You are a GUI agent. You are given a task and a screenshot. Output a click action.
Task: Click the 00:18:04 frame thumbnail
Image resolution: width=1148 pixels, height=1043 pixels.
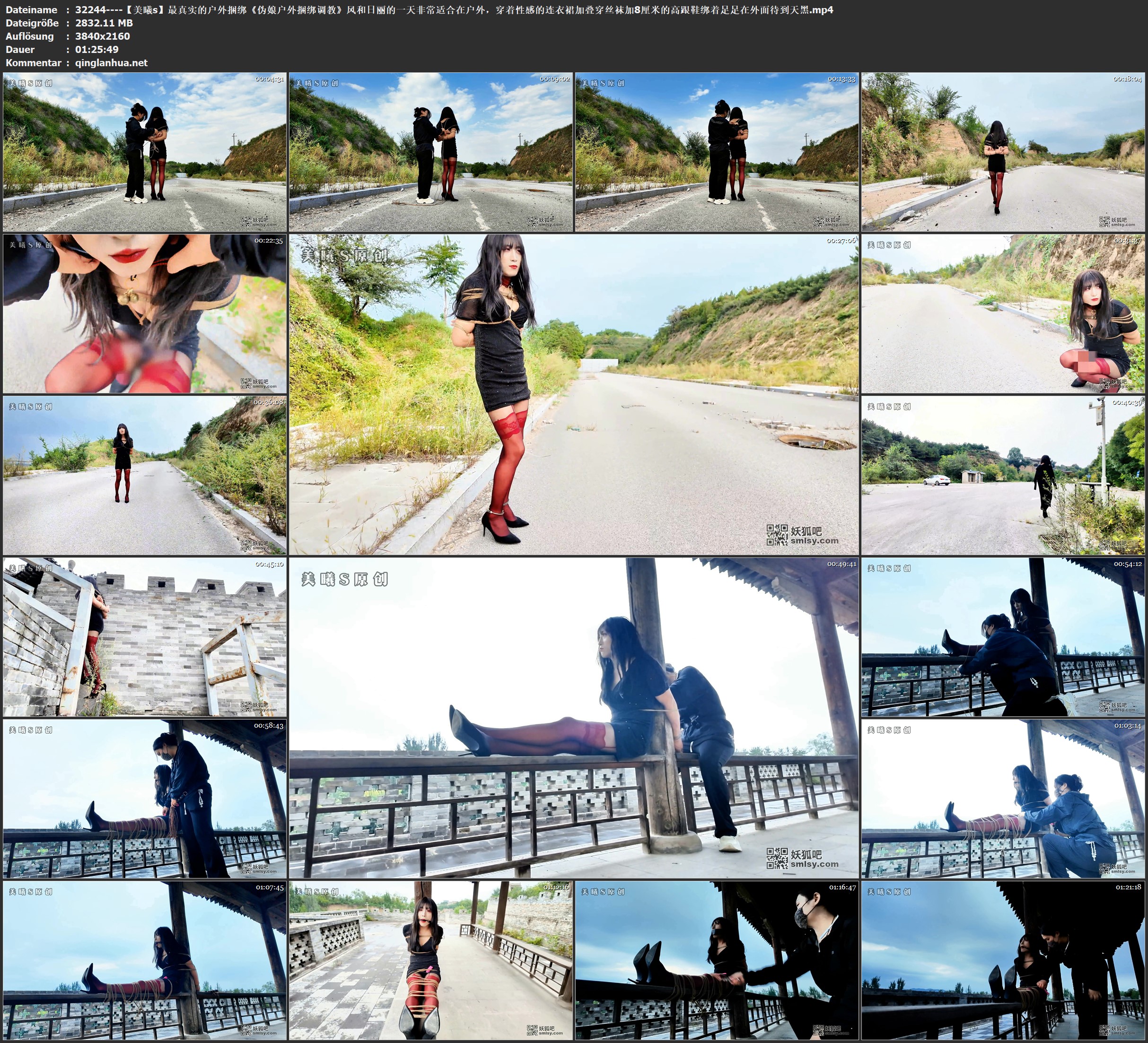[1003, 151]
